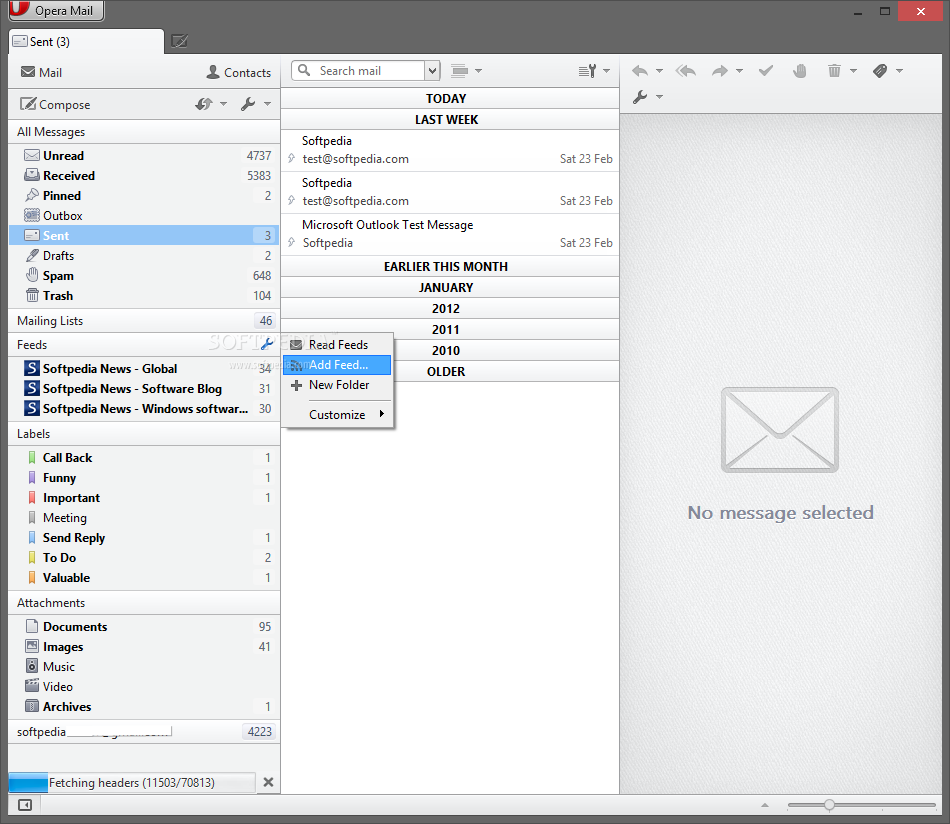Expand the JANUARY message group header
Viewport: 950px width, 824px height.
tap(450, 287)
